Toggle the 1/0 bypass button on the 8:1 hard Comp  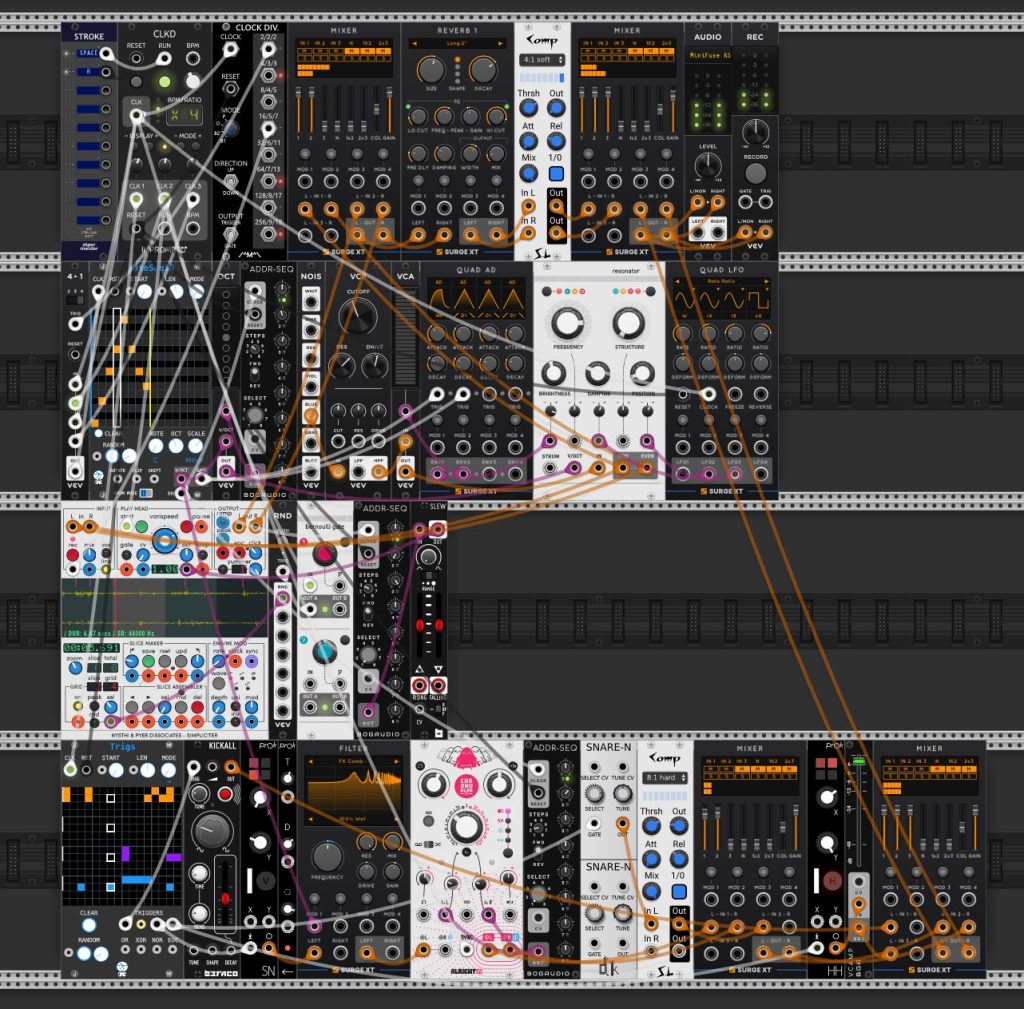(x=679, y=891)
